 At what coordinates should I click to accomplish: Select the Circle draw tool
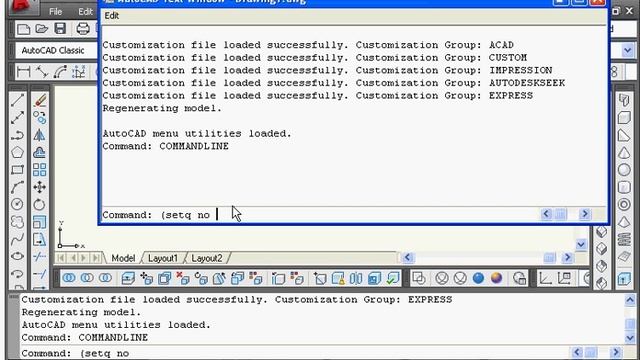tap(17, 204)
